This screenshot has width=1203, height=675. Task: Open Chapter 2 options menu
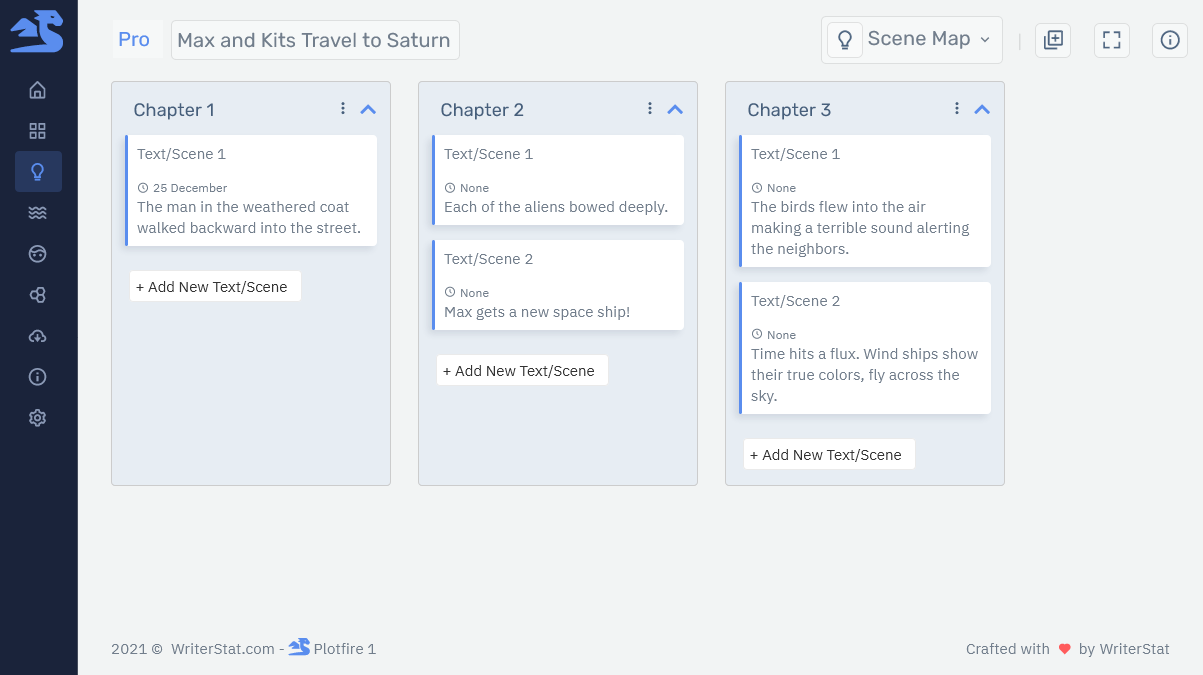tap(649, 107)
